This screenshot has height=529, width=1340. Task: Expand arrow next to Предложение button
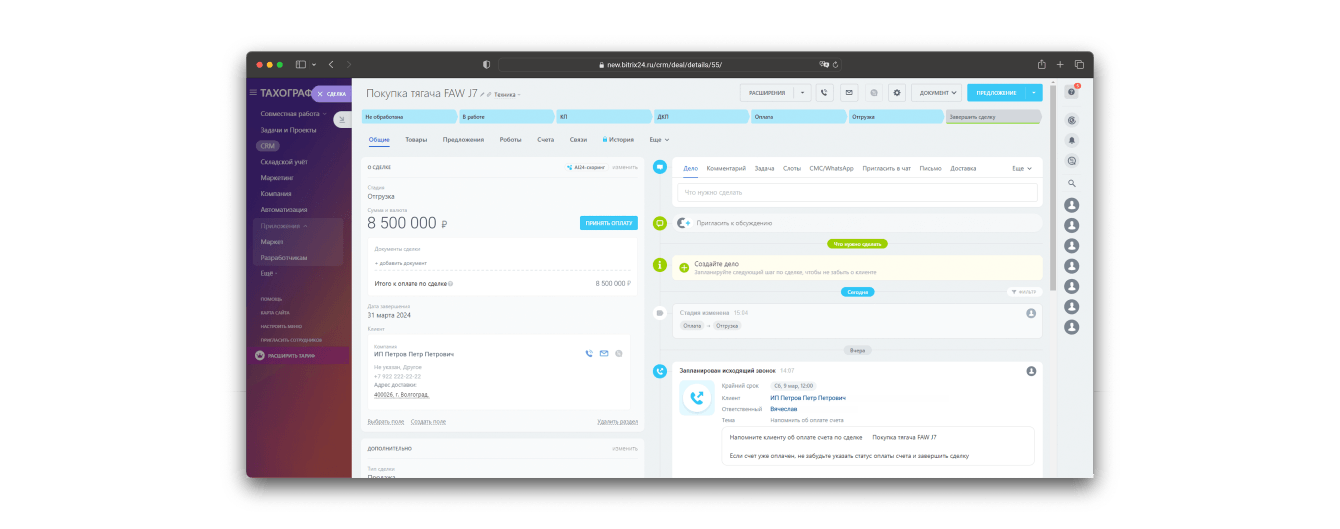point(1034,93)
